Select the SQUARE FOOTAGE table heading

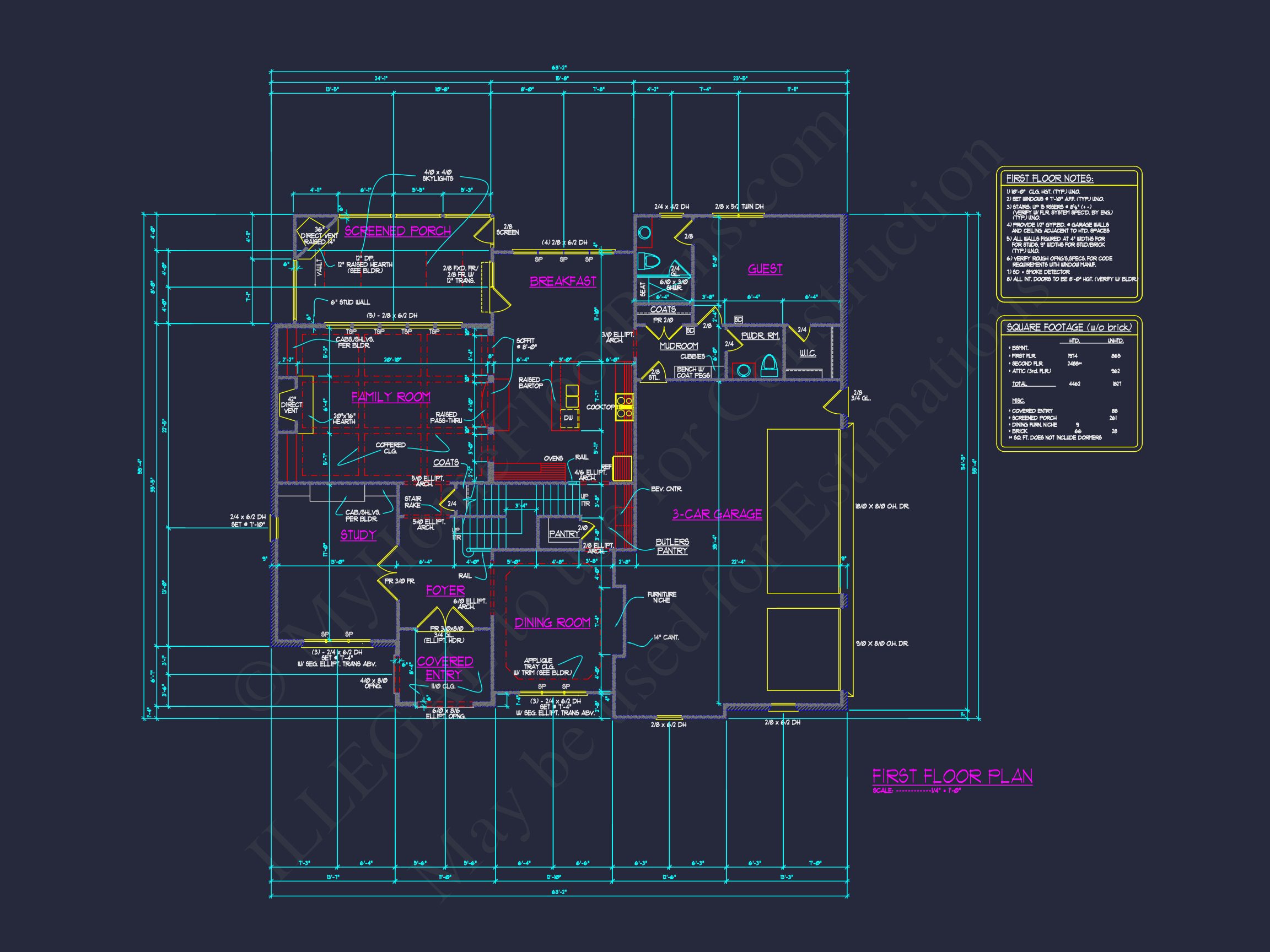pyautogui.click(x=1068, y=327)
